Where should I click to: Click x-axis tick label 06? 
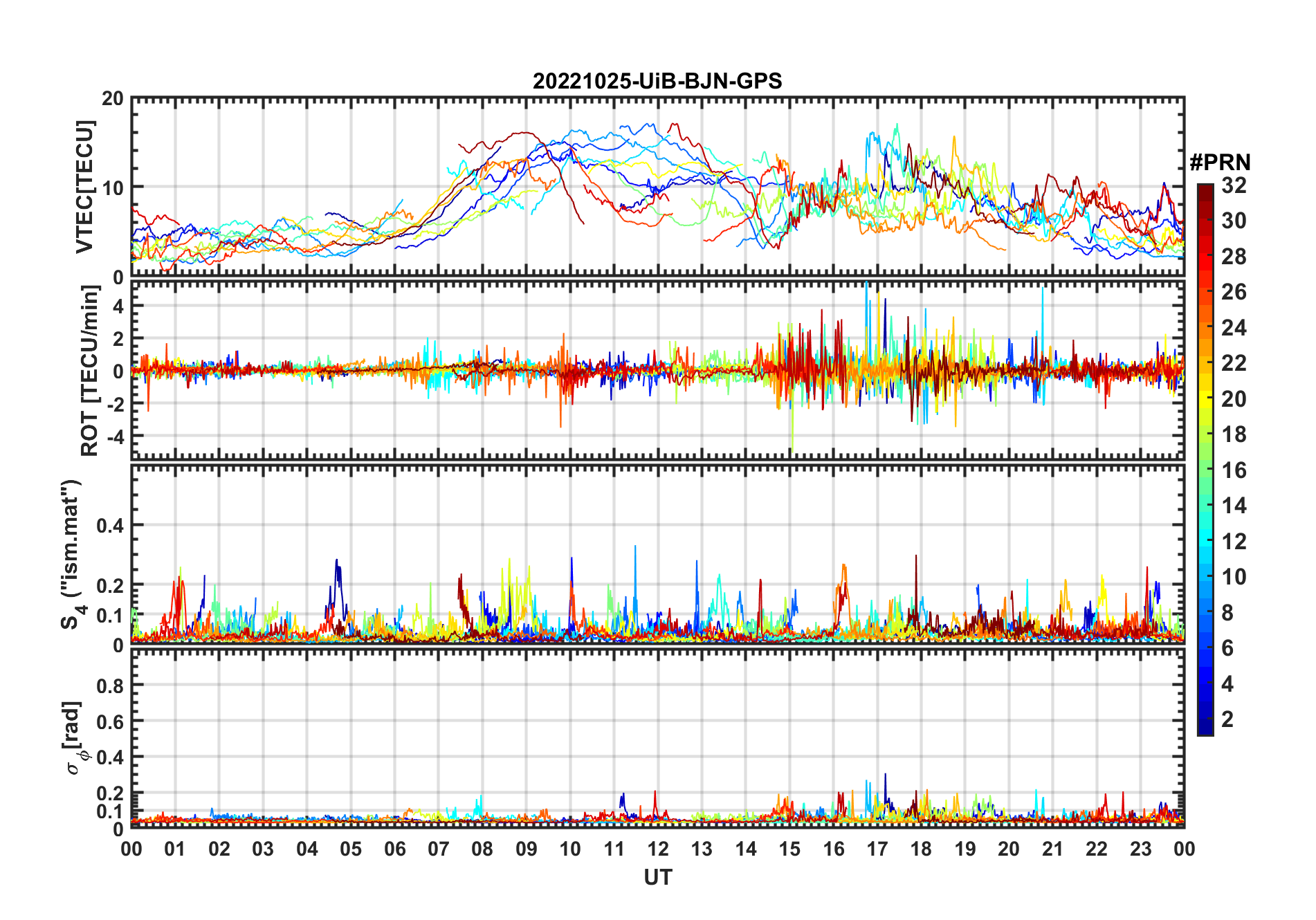(x=395, y=849)
